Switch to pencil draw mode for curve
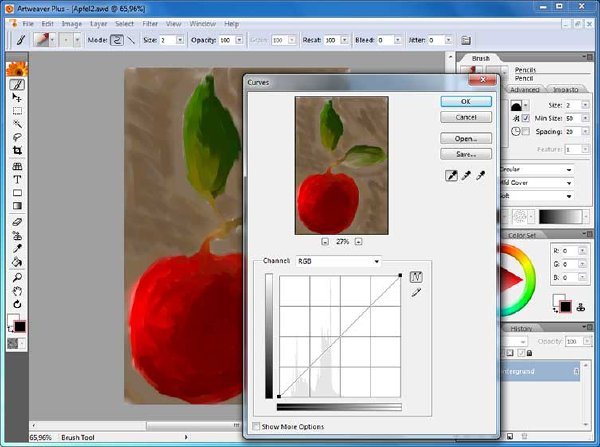Viewport: 600px width, 447px height. (416, 293)
